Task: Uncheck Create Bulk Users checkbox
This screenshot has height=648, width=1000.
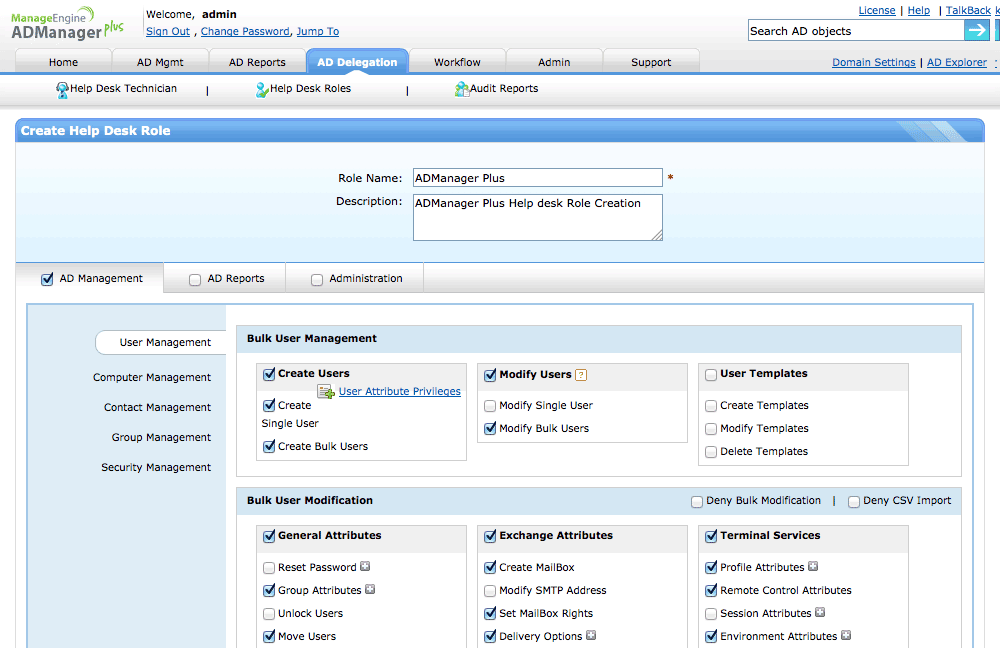Action: coord(269,446)
